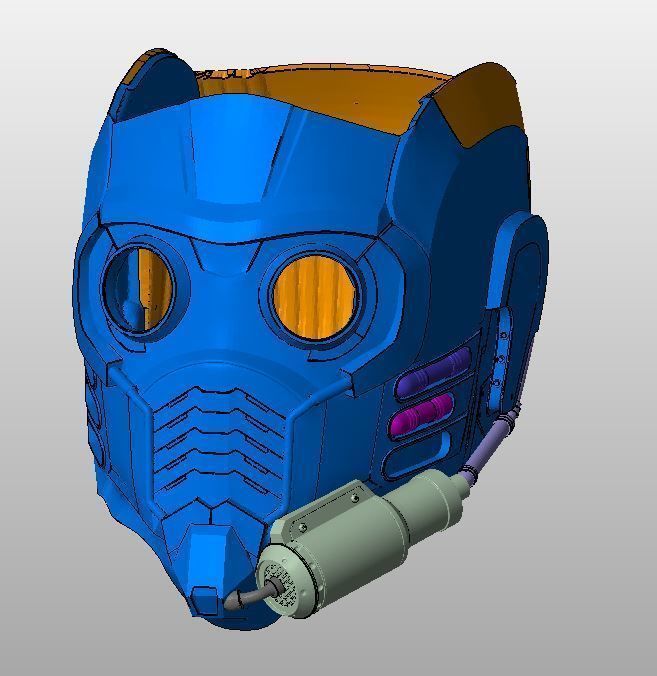Select the perforated front cap of the canister
This screenshot has height=676, width=657.
click(x=281, y=583)
